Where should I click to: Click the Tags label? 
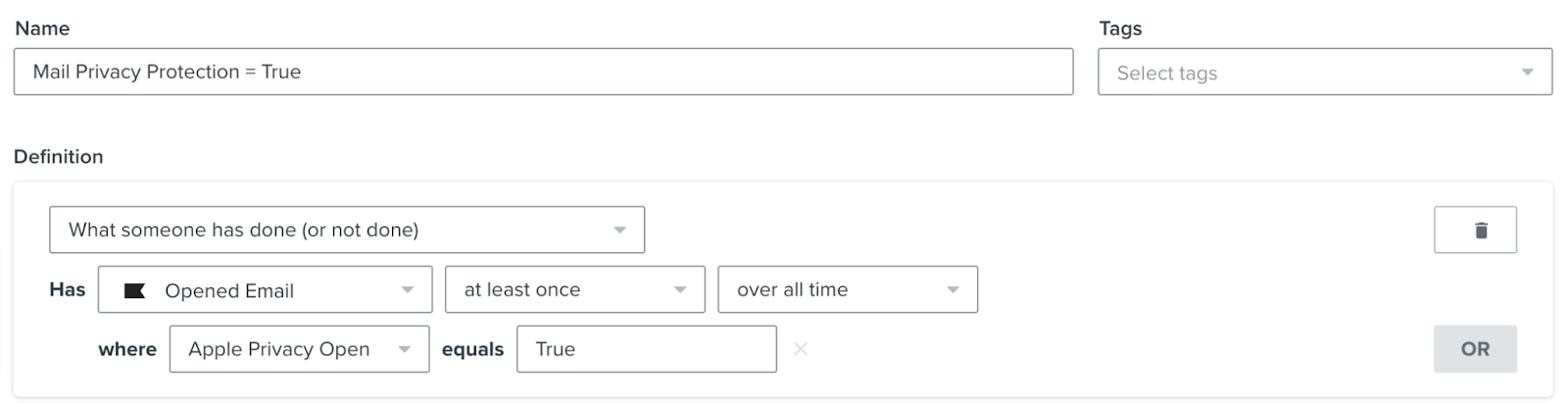click(1120, 28)
